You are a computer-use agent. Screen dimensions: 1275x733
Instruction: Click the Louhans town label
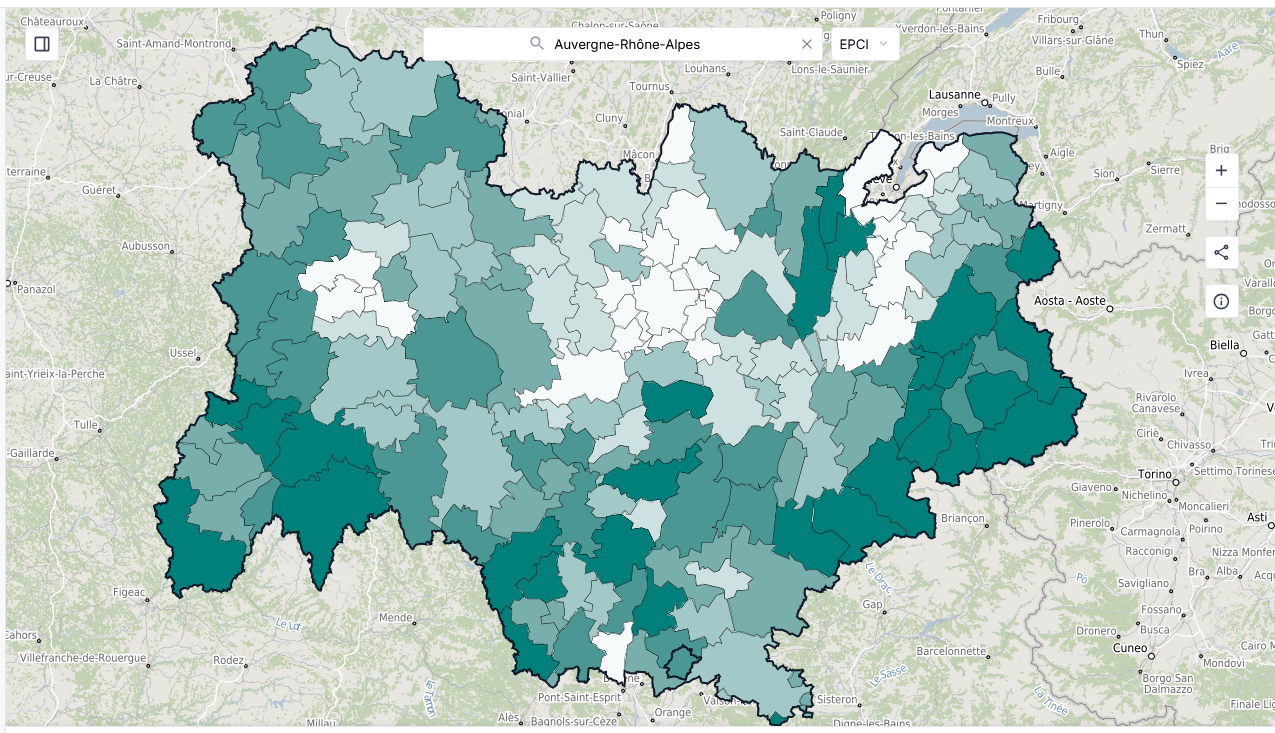click(x=705, y=68)
